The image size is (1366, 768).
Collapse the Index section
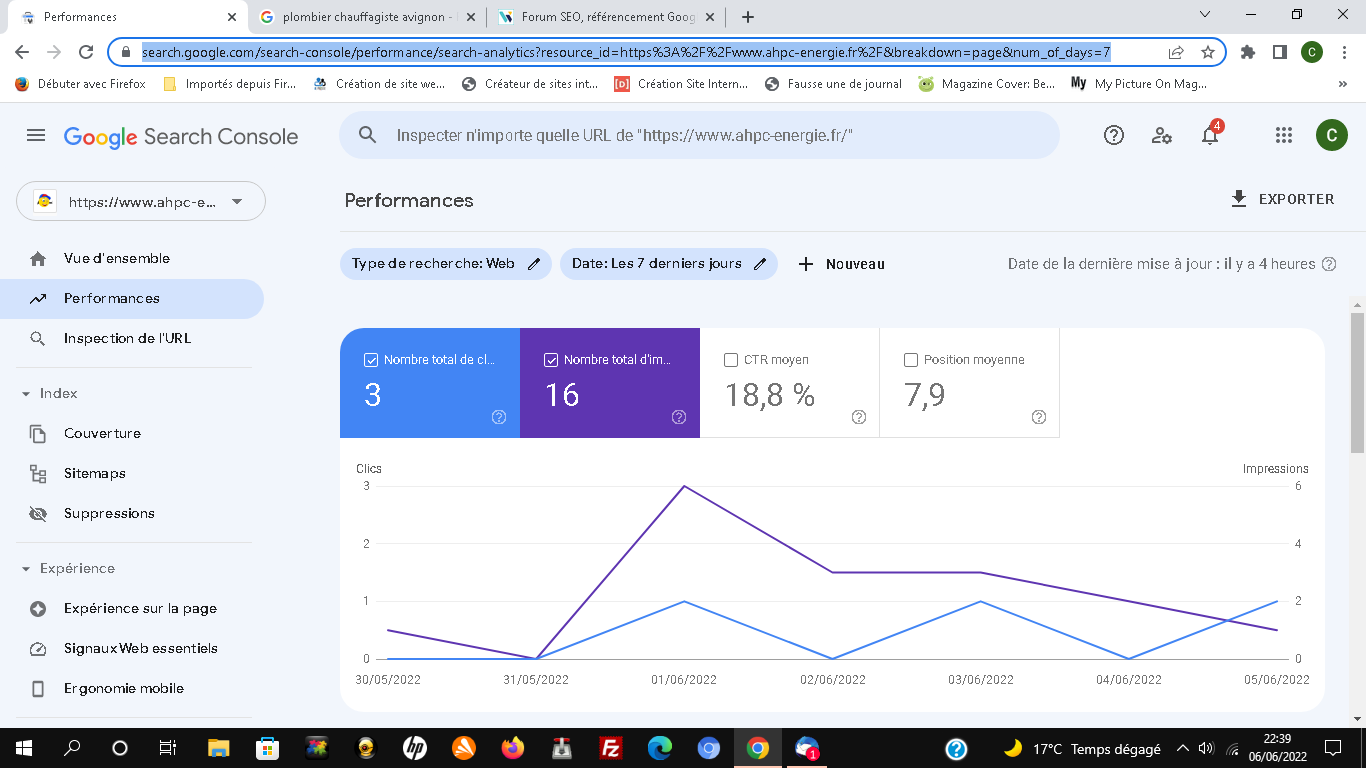26,394
